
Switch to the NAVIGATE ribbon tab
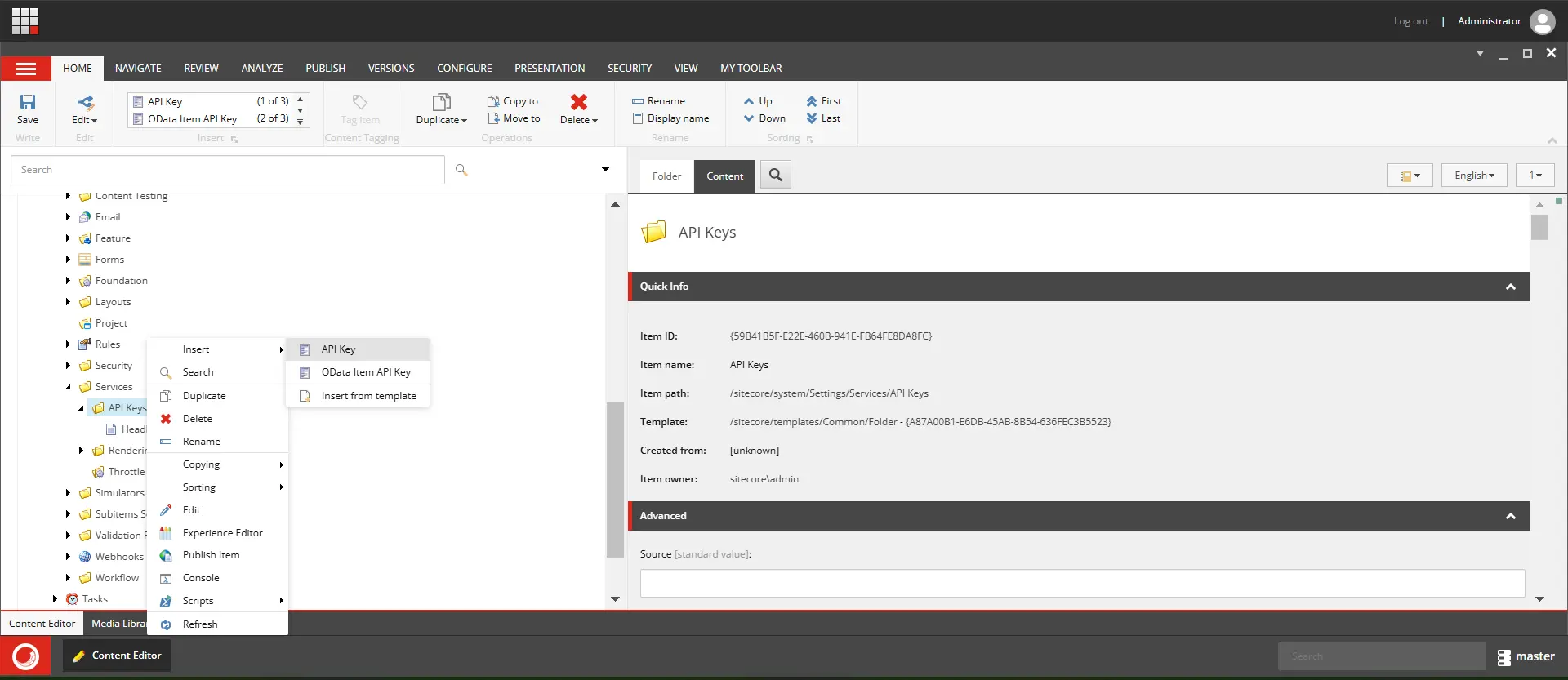pyautogui.click(x=138, y=69)
